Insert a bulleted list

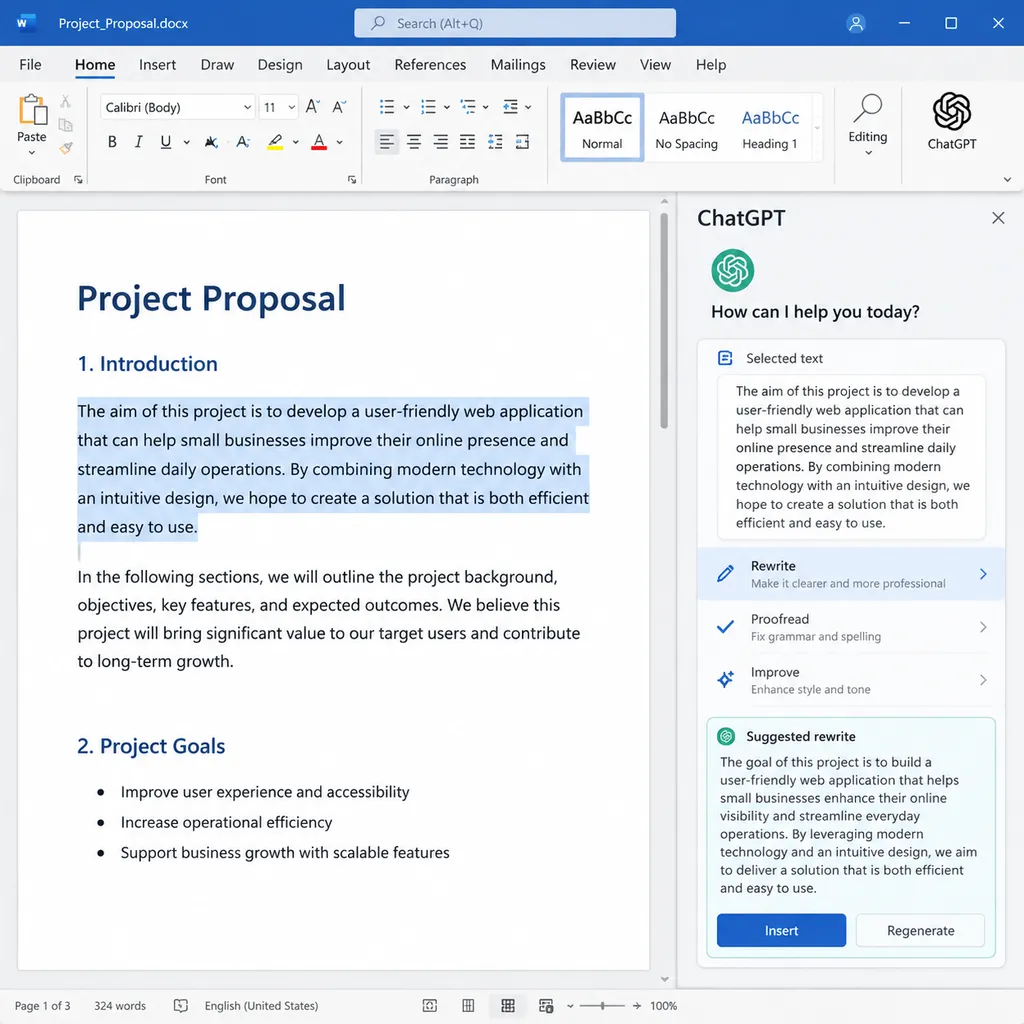coord(387,106)
